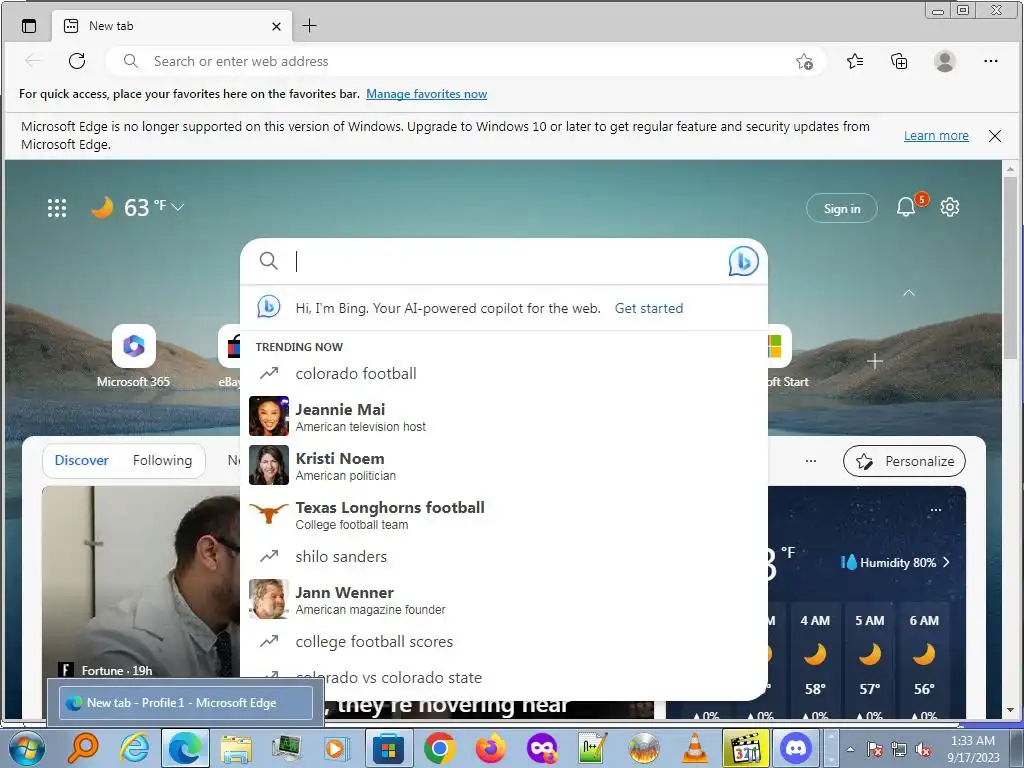The width and height of the screenshot is (1024, 768).
Task: Open the page settings gear
Action: 950,208
